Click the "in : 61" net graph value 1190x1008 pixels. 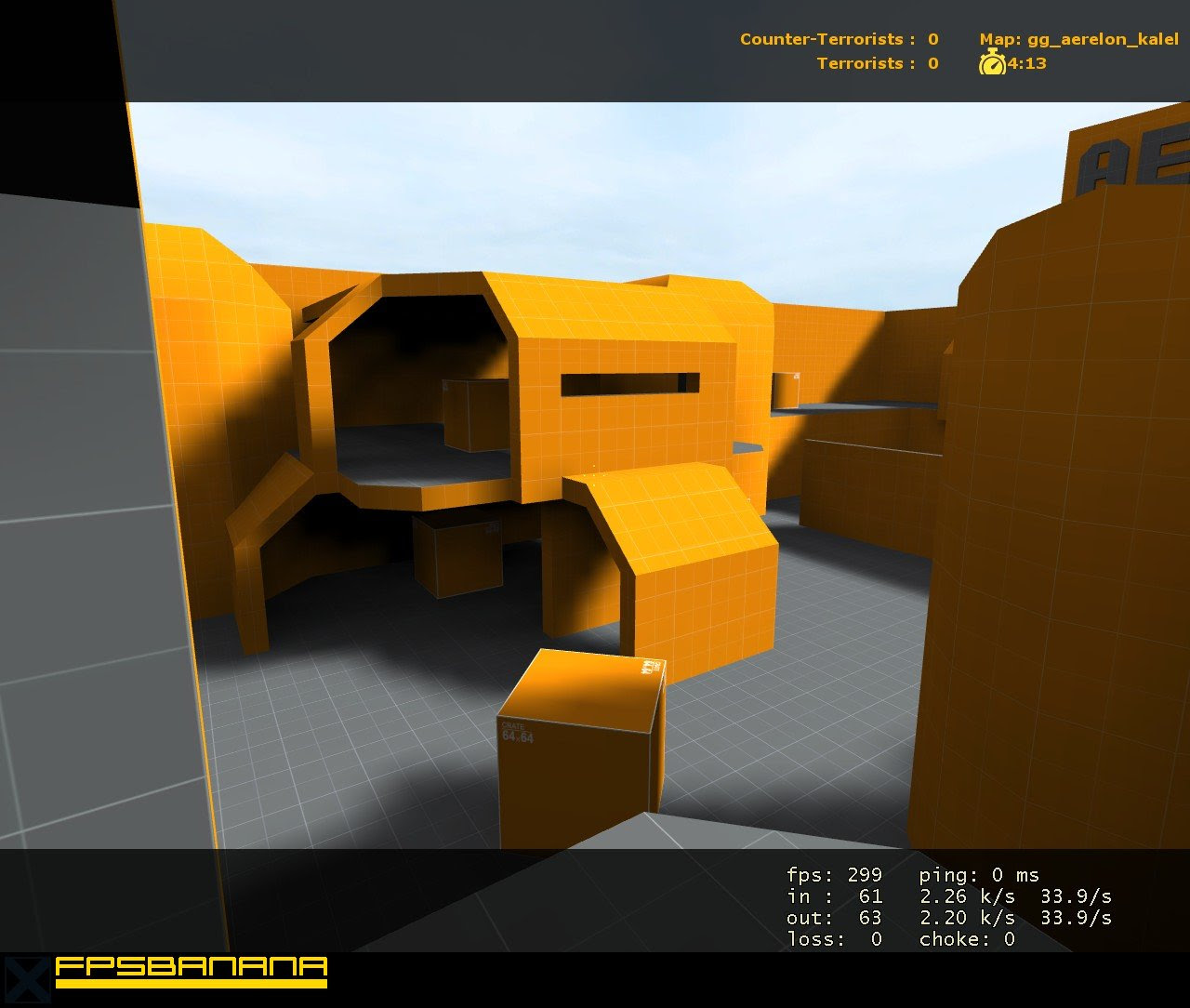coord(834,896)
